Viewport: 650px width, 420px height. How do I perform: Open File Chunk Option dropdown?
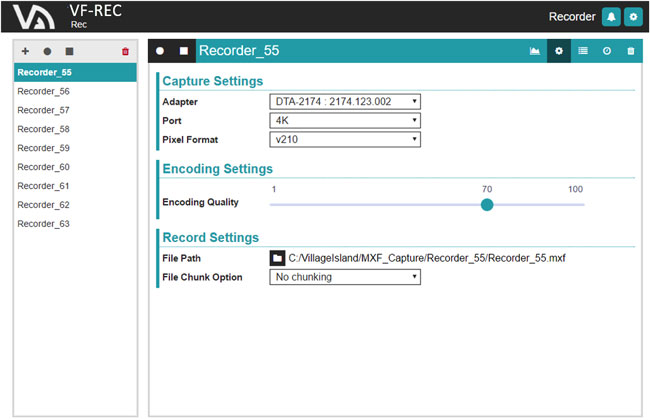pyautogui.click(x=345, y=277)
